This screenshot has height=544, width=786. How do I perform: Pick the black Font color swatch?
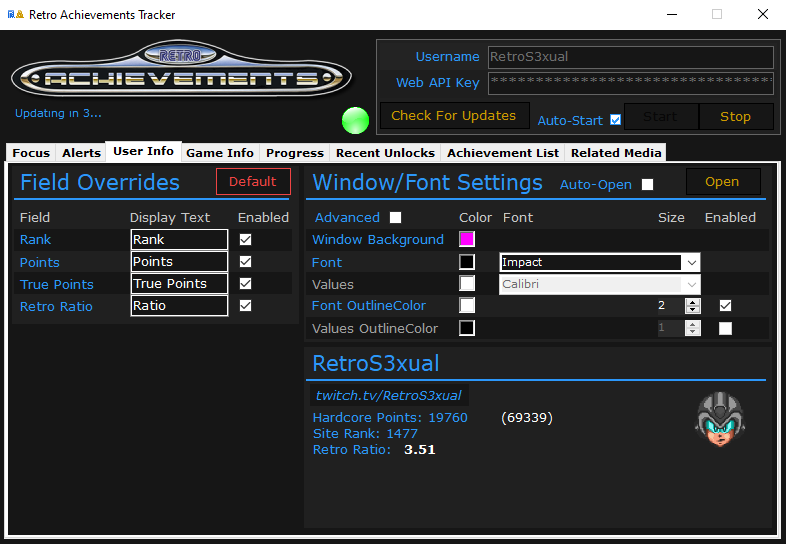(467, 262)
